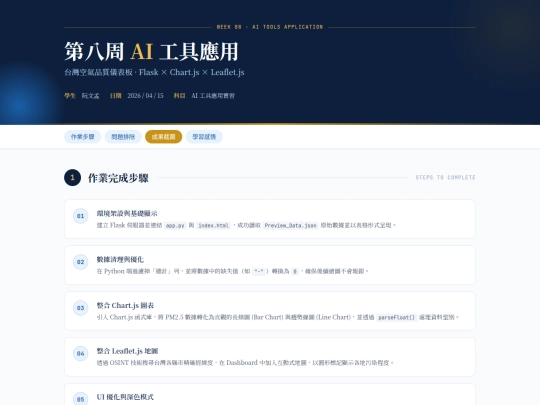Image resolution: width=540 pixels, height=405 pixels.
Task: Click the UI 優化與深色模式 step title
Action: click(x=125, y=397)
